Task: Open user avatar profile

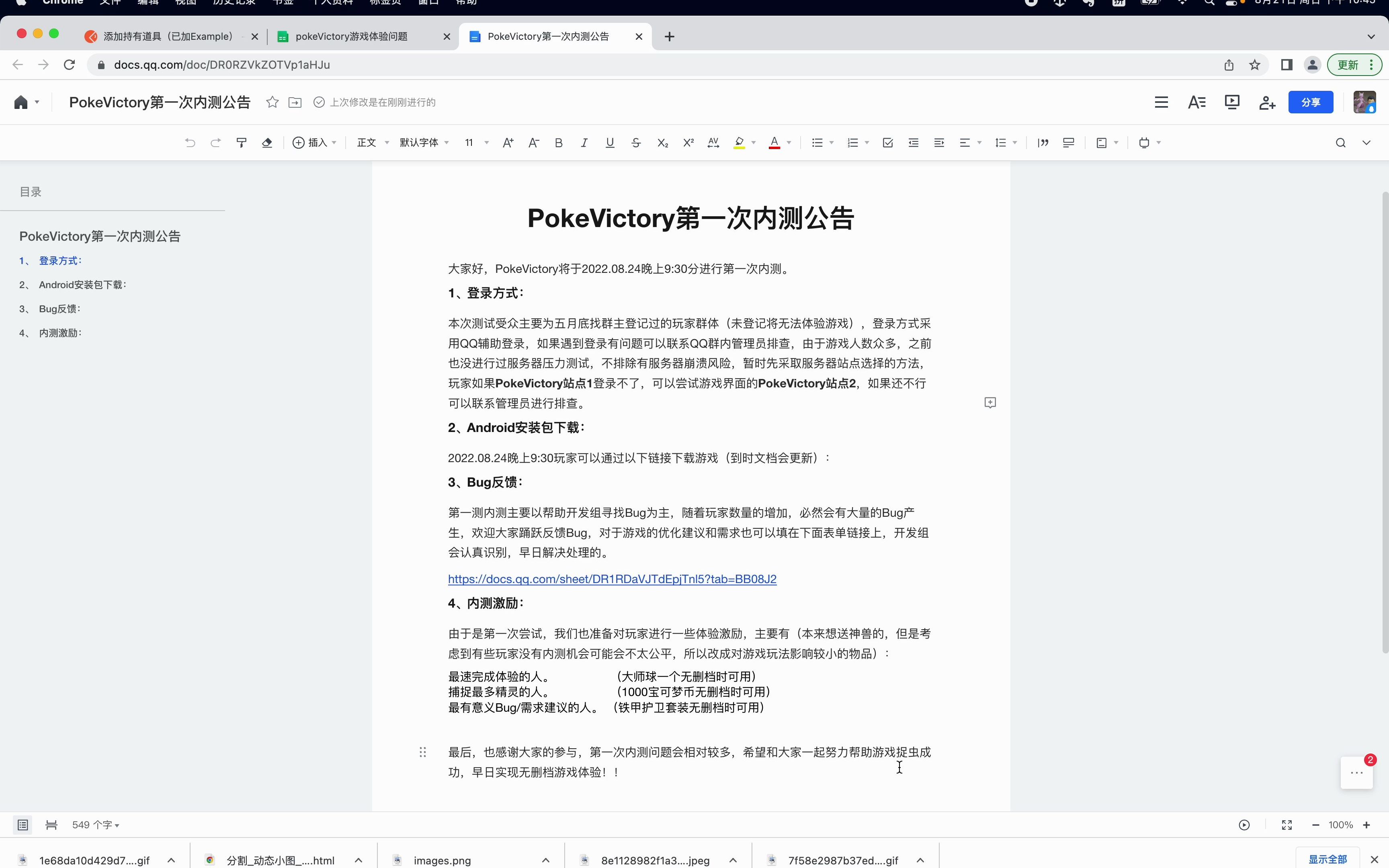Action: (x=1364, y=102)
